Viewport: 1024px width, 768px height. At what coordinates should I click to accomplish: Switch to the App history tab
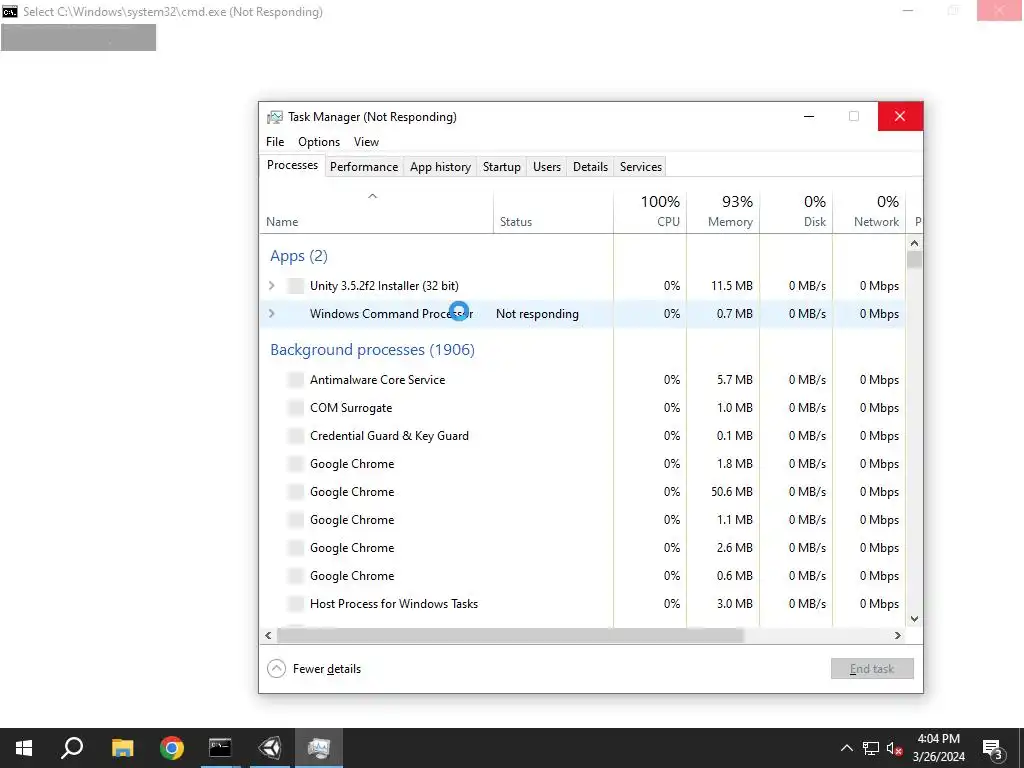pos(440,167)
